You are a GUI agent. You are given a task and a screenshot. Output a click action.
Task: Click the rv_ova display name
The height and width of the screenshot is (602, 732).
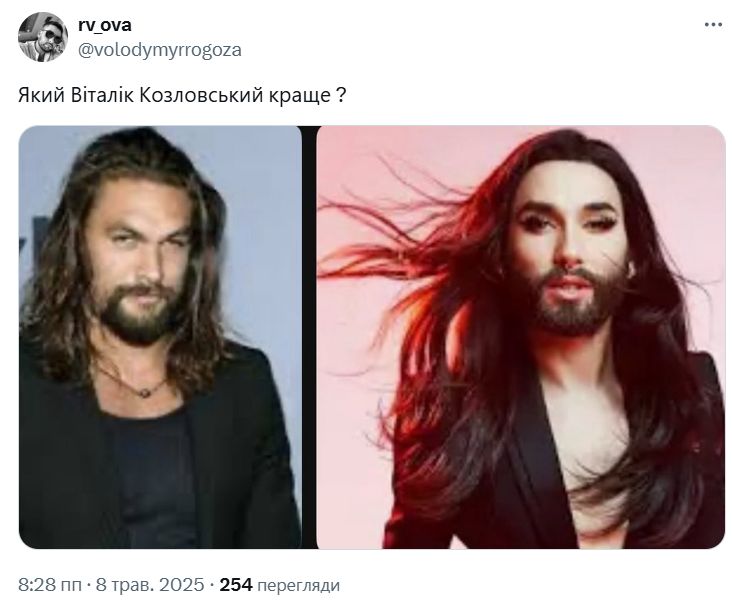point(105,25)
